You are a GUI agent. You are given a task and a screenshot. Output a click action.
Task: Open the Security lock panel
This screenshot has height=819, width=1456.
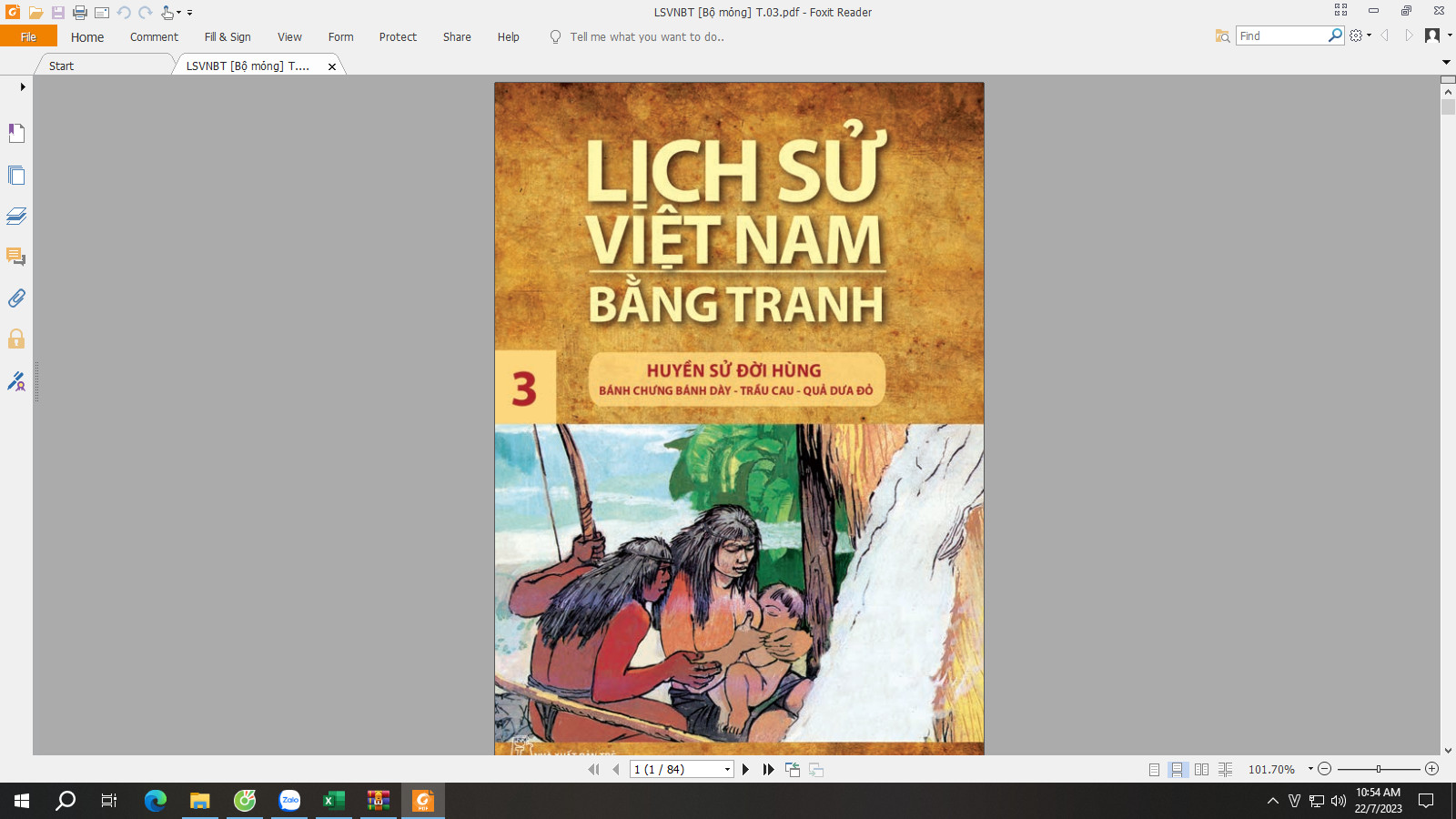[16, 339]
